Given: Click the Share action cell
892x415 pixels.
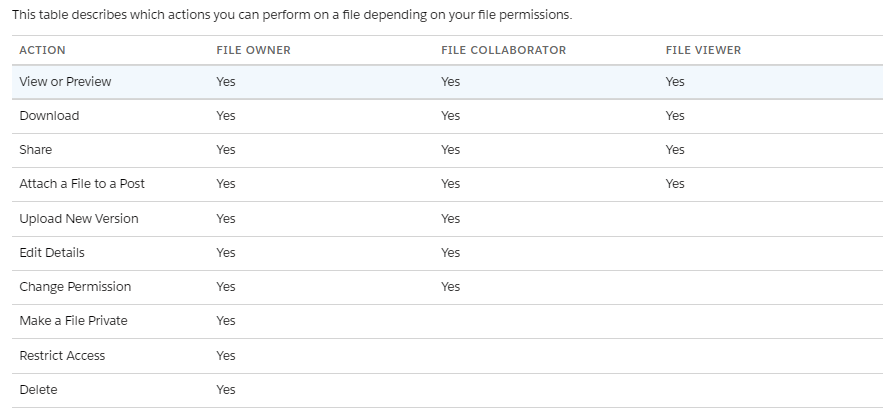Looking at the screenshot, I should pyautogui.click(x=36, y=150).
